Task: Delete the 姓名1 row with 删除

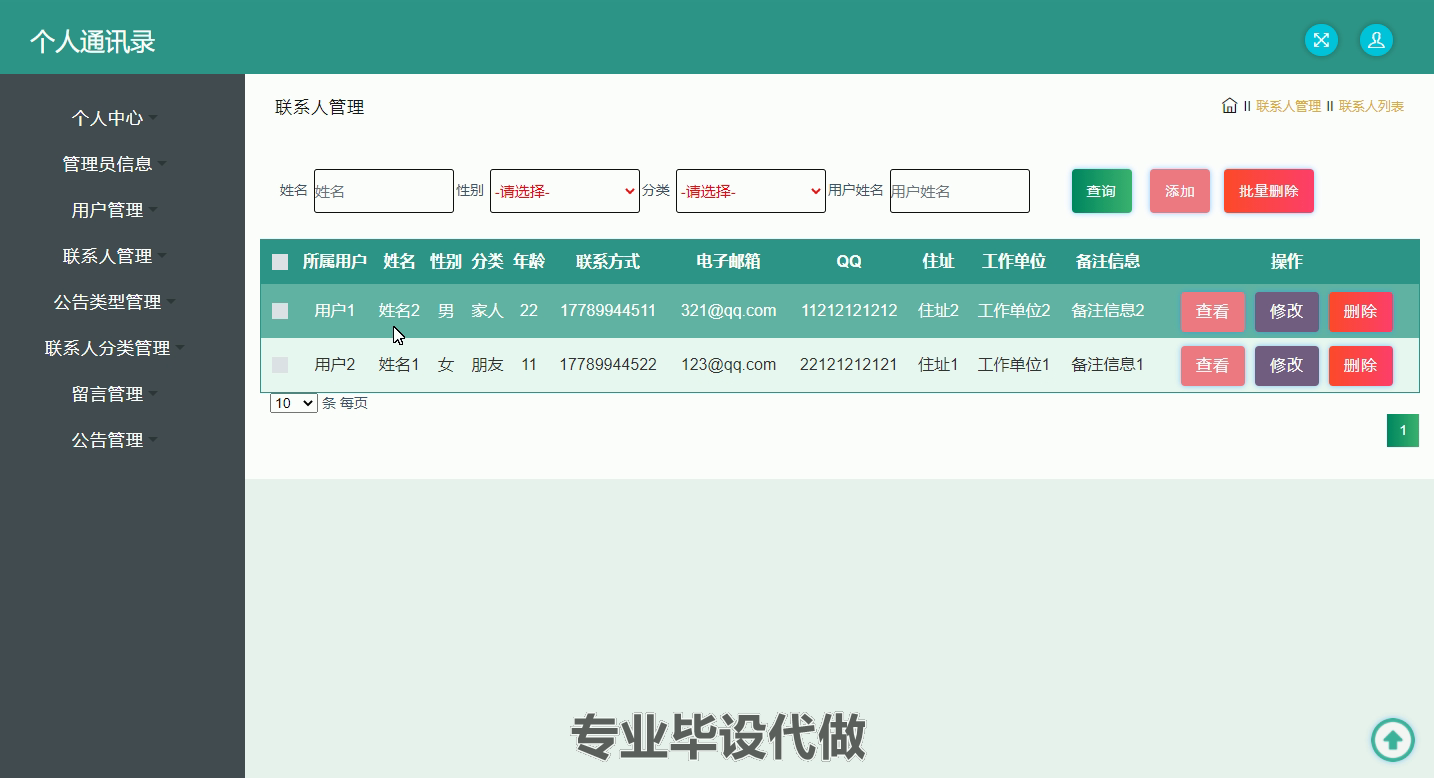Action: (x=1361, y=366)
